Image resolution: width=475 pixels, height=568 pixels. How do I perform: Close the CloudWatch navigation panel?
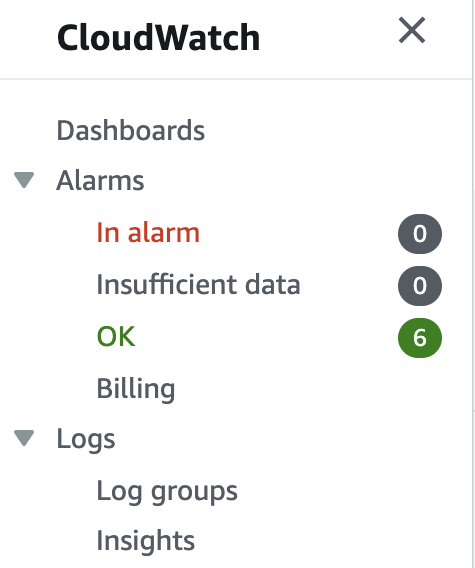tap(412, 30)
